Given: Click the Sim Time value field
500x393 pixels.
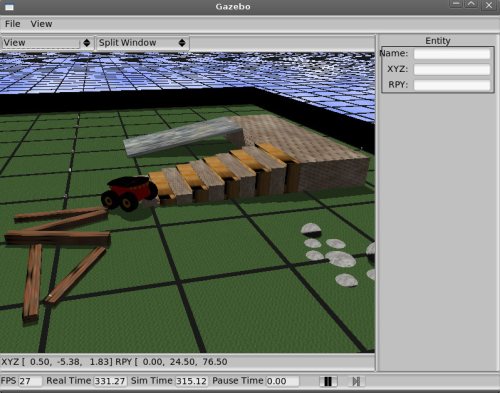Looking at the screenshot, I should pyautogui.click(x=192, y=381).
